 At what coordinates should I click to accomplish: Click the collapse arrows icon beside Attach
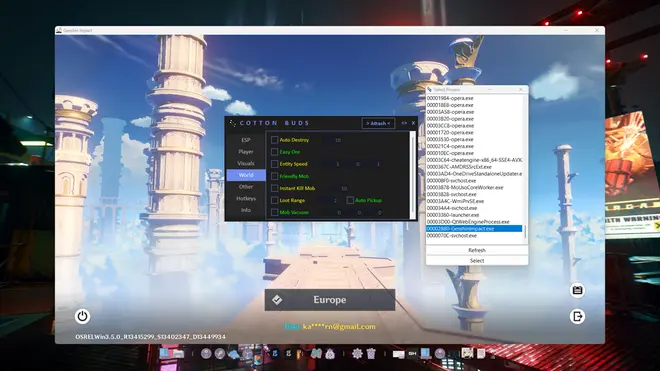point(404,123)
